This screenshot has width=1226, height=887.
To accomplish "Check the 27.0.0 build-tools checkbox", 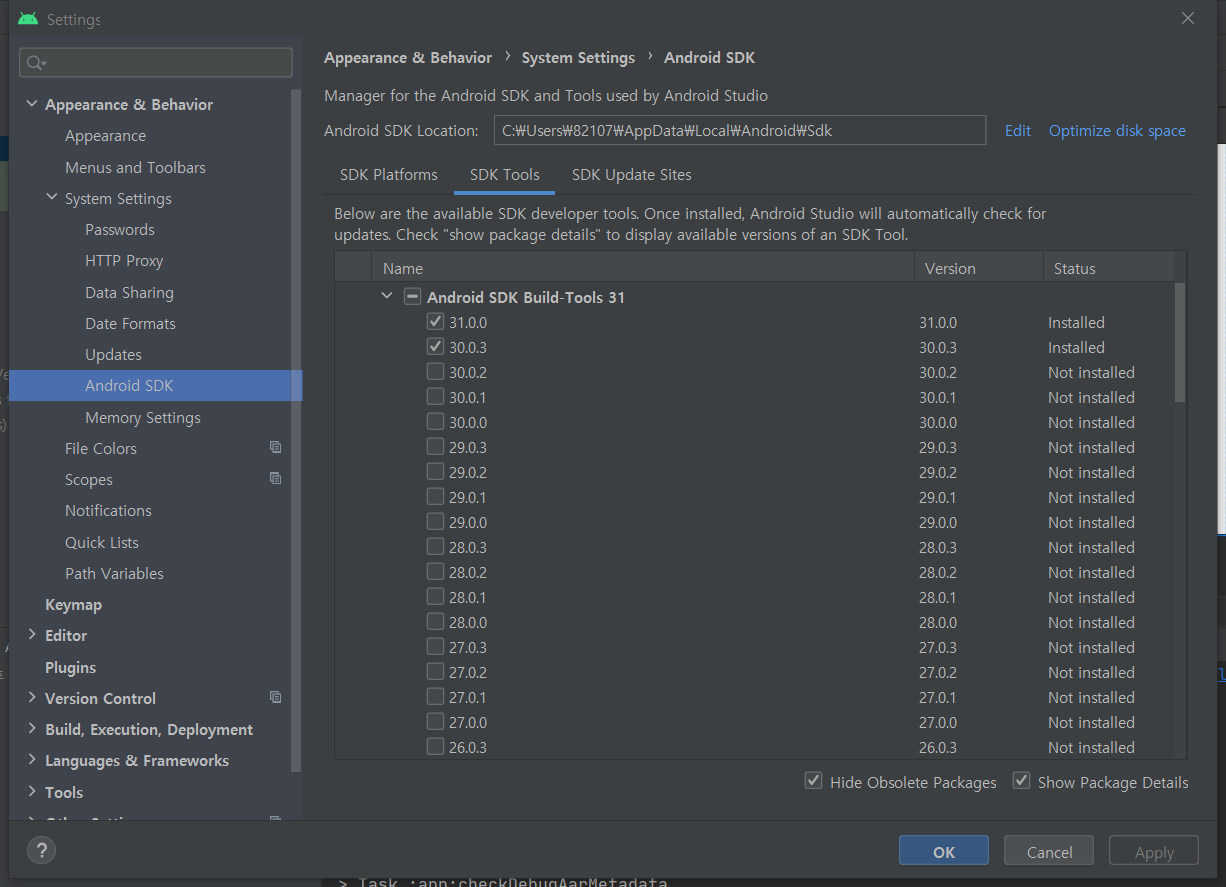I will (435, 722).
